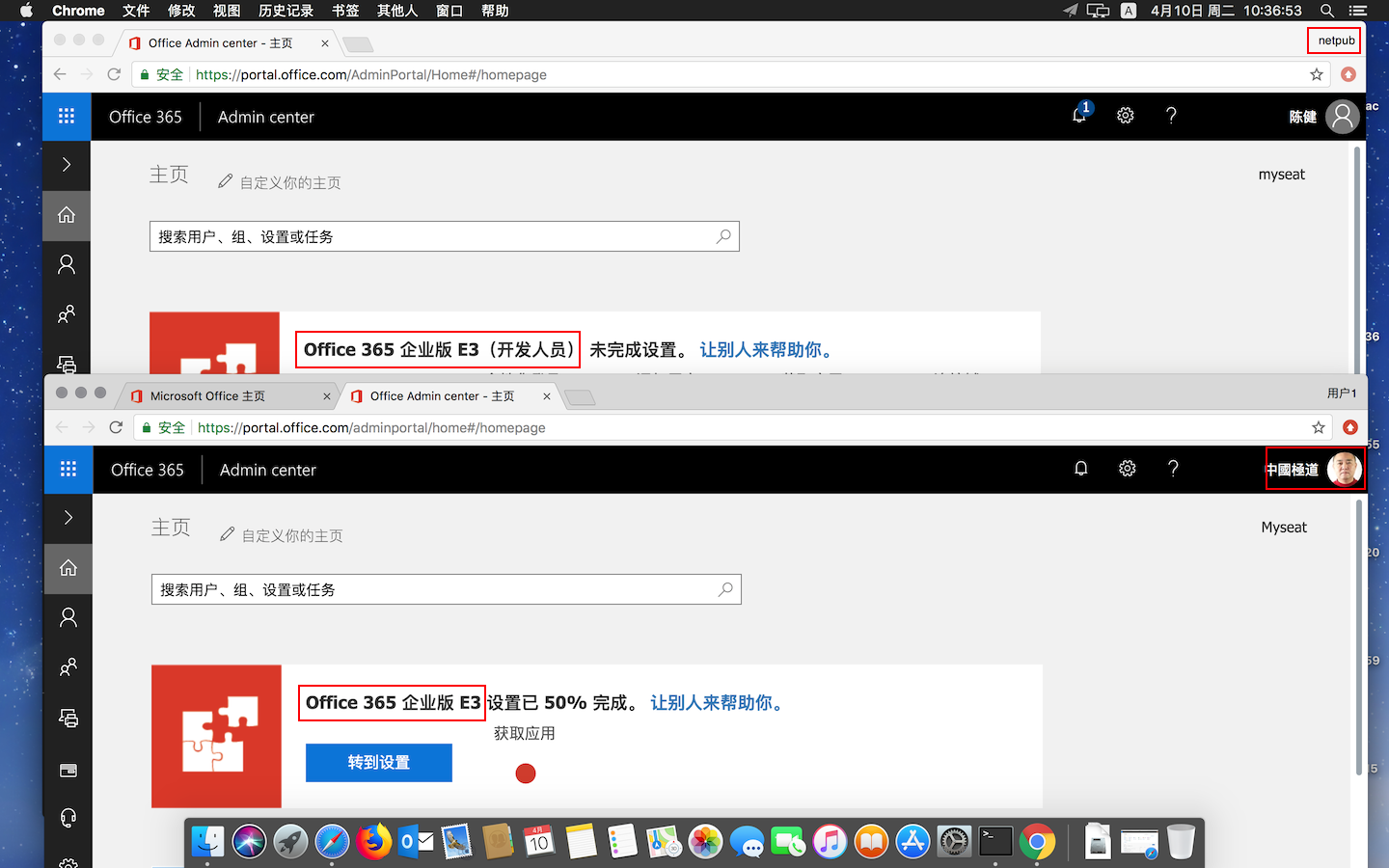Screen dimensions: 1389x868
Task: Click notification bell with badge in back window
Action: [x=1080, y=115]
